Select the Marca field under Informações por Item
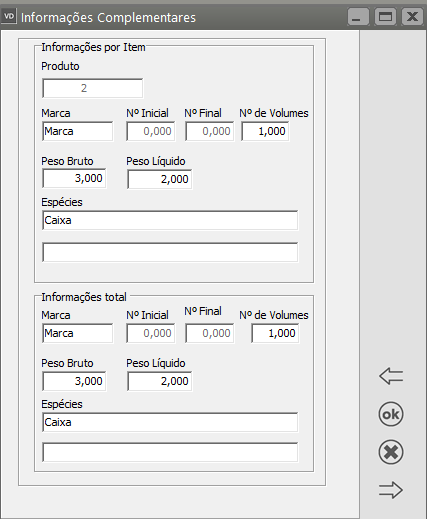Viewport: 427px width, 519px height. 77,131
